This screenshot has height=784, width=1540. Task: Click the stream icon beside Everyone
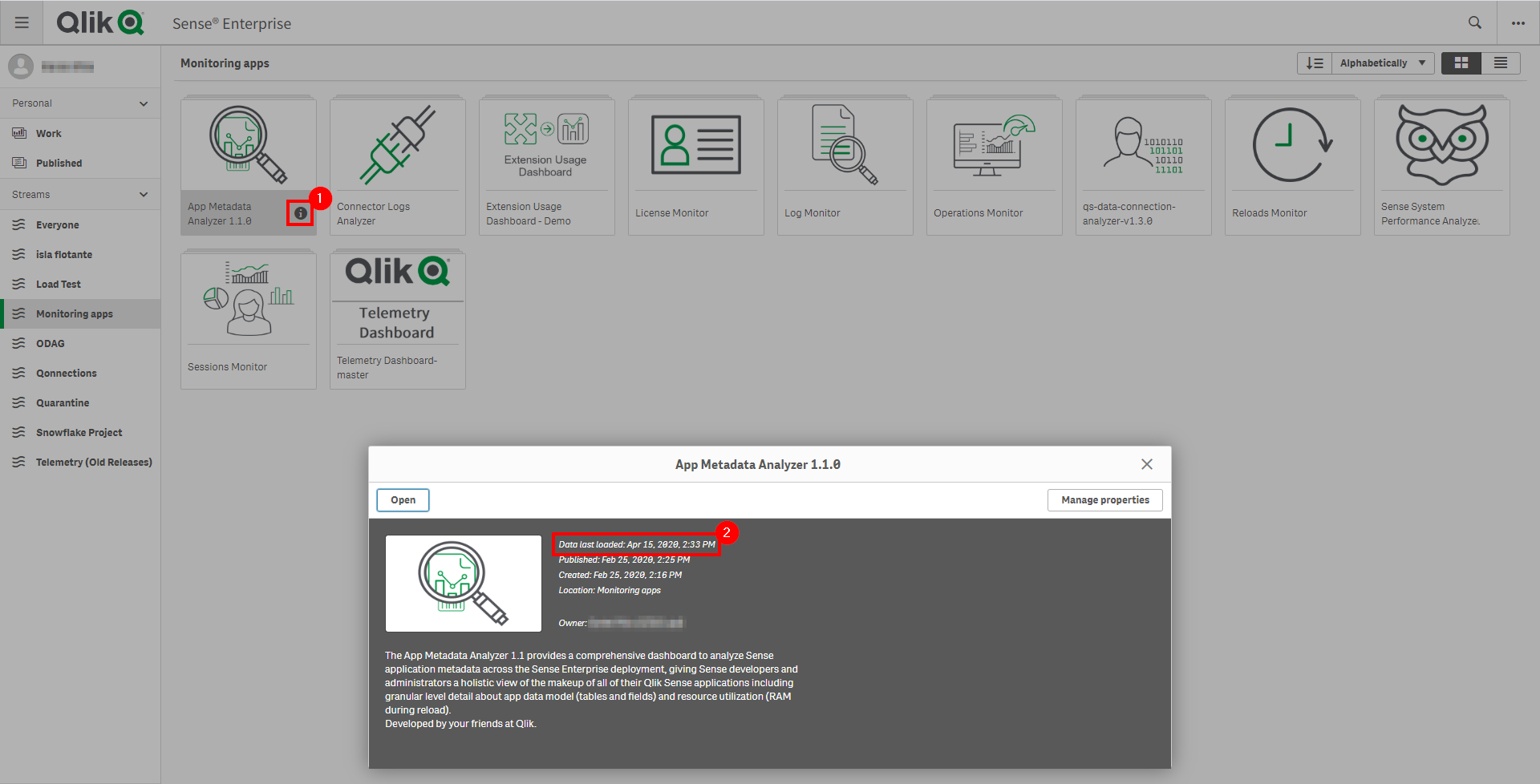click(19, 224)
